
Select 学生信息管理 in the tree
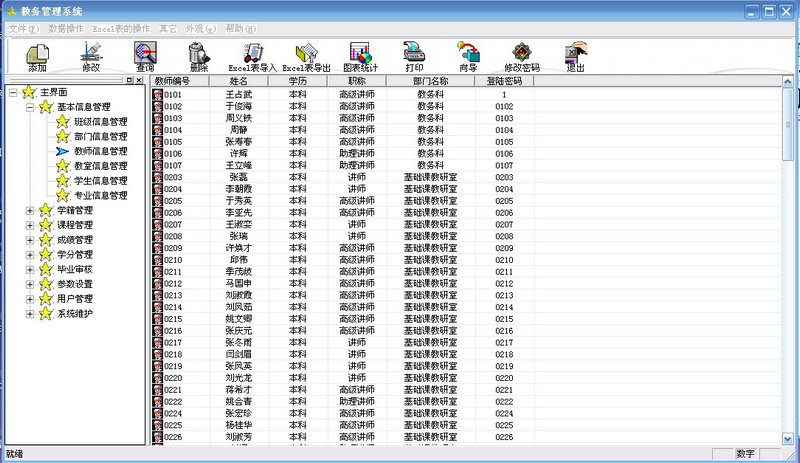pyautogui.click(x=100, y=181)
